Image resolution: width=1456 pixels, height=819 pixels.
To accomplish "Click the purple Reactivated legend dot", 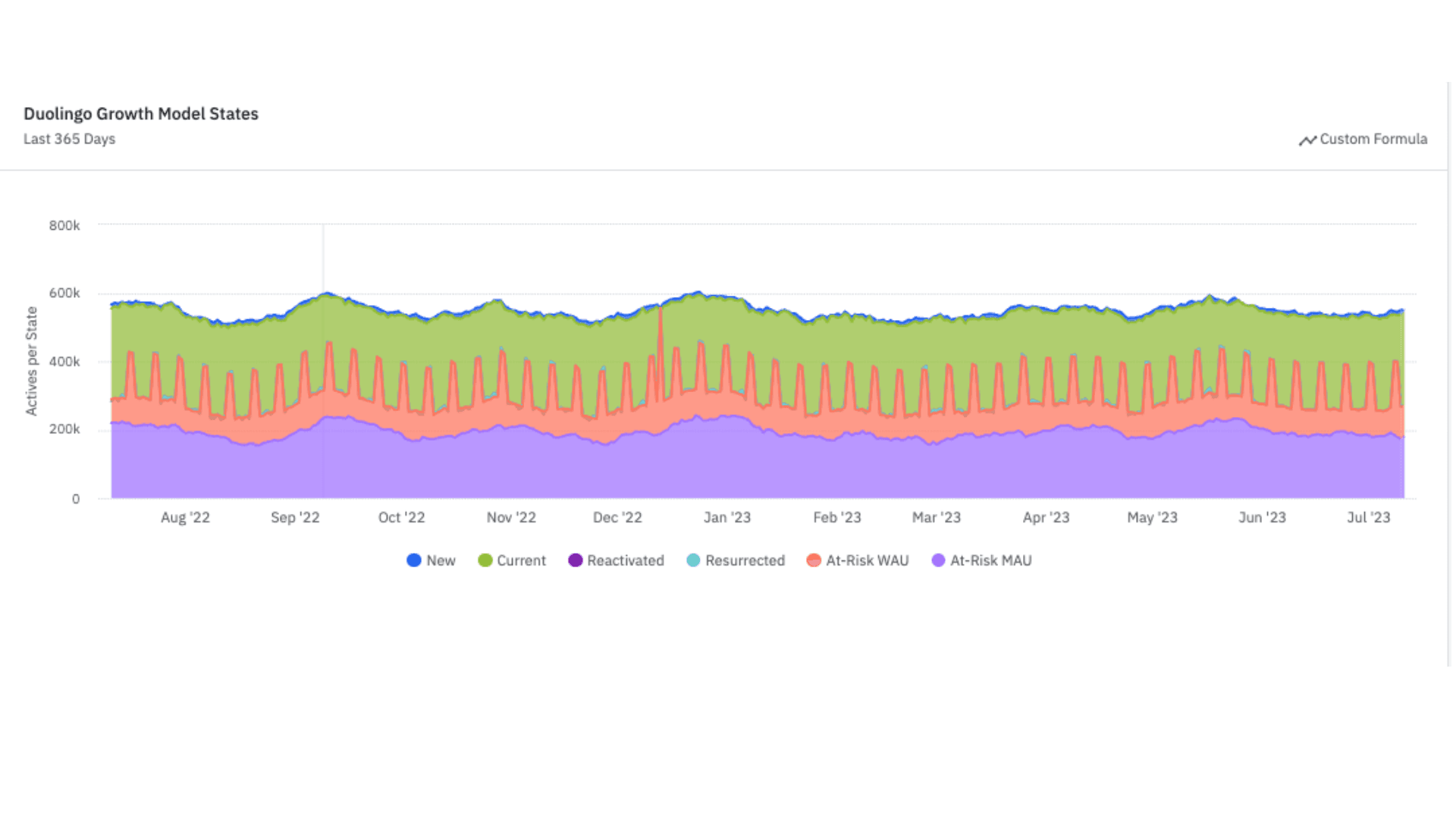I will (x=575, y=560).
